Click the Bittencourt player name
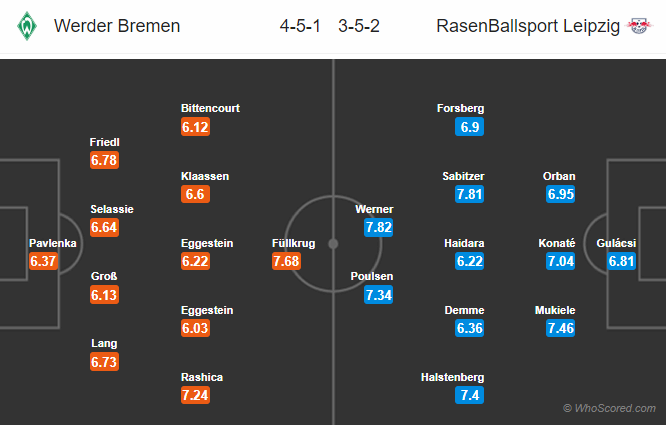 pos(210,108)
